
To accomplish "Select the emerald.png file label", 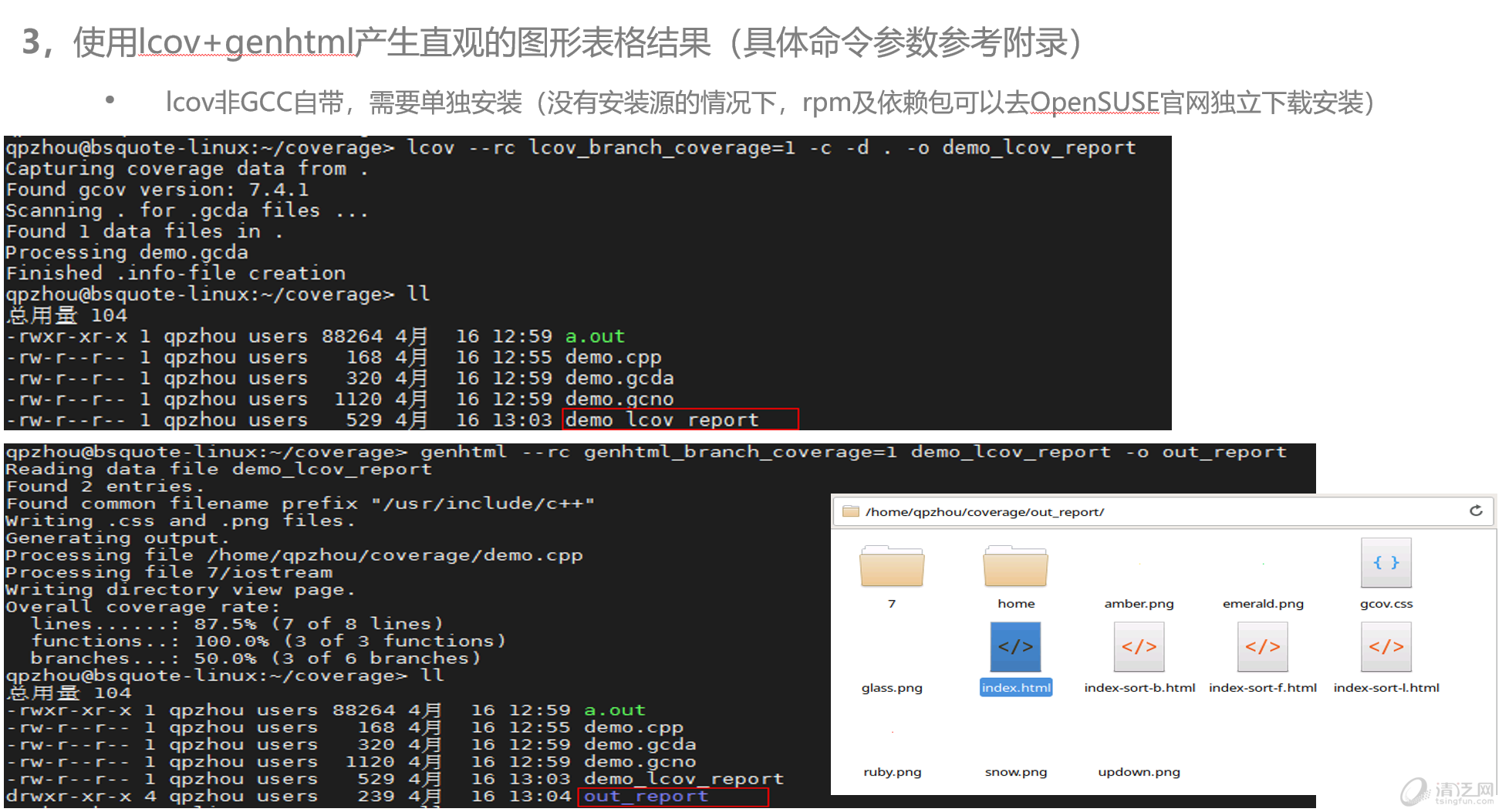I will coord(1263,604).
